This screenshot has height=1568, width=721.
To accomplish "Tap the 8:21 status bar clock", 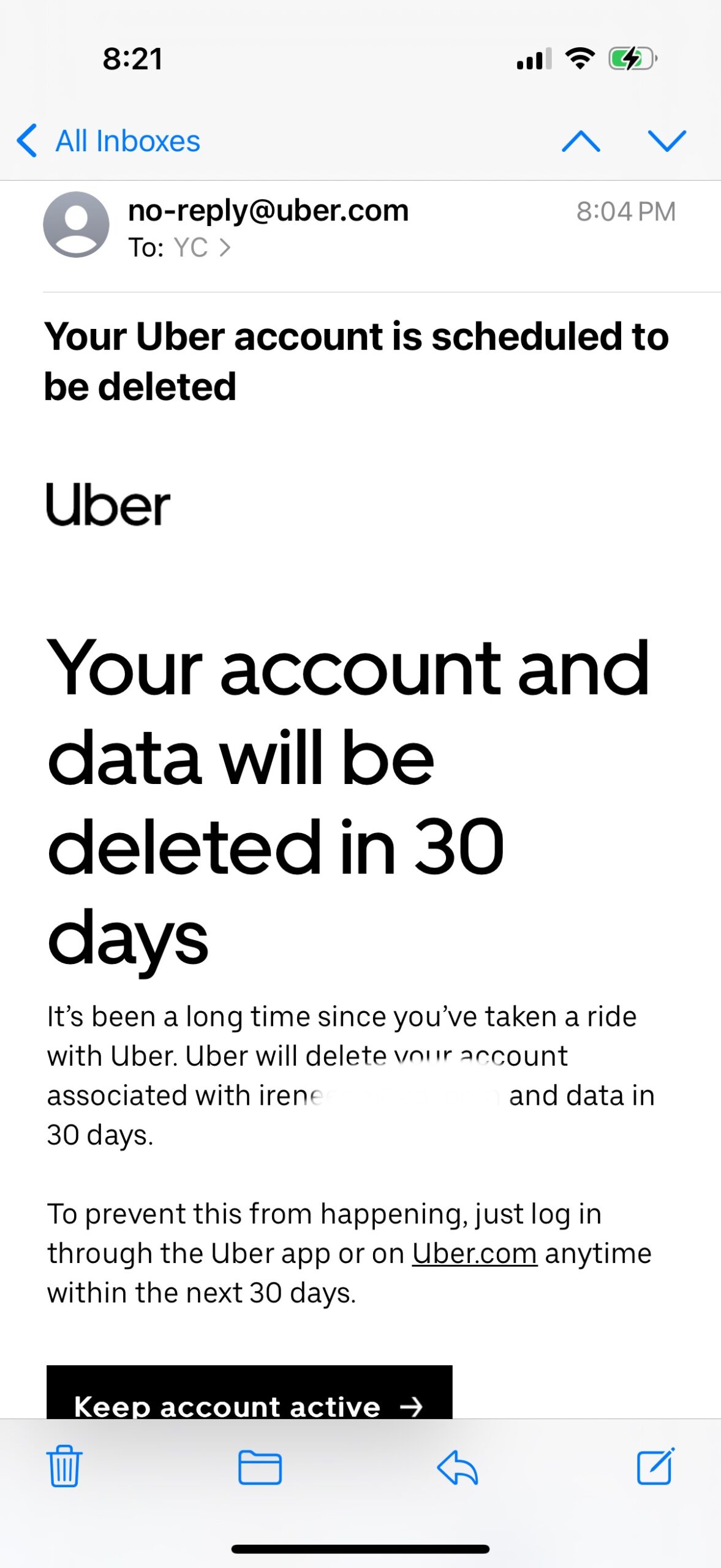I will pyautogui.click(x=132, y=59).
